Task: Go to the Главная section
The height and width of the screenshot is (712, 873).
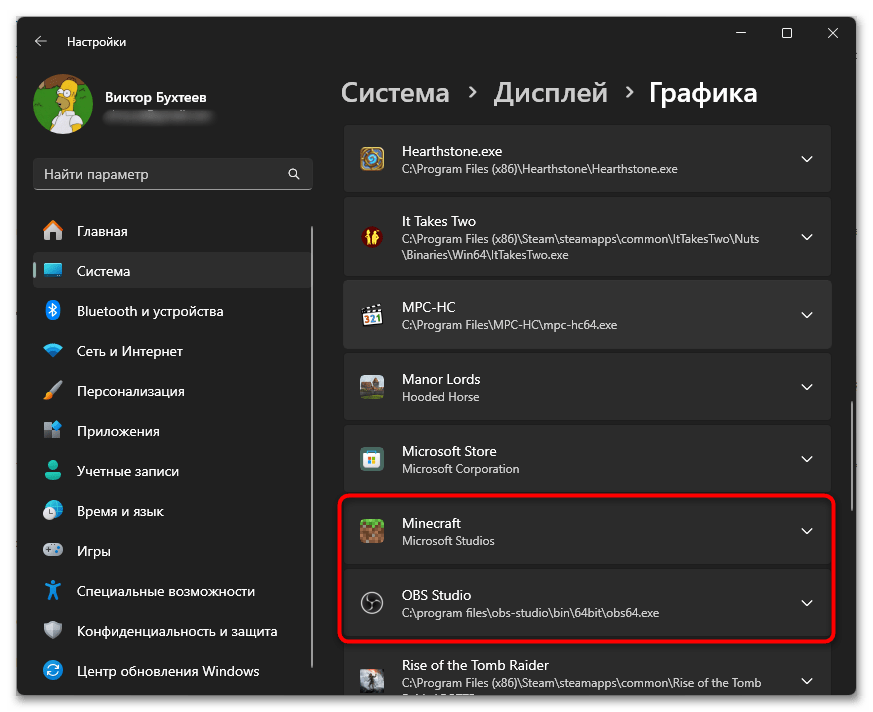Action: tap(173, 231)
